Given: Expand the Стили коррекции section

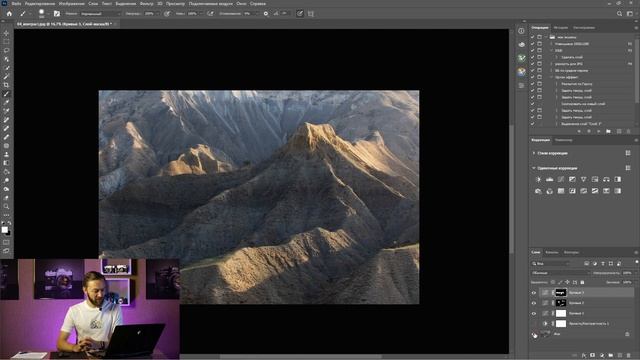Looking at the screenshot, I should point(534,153).
